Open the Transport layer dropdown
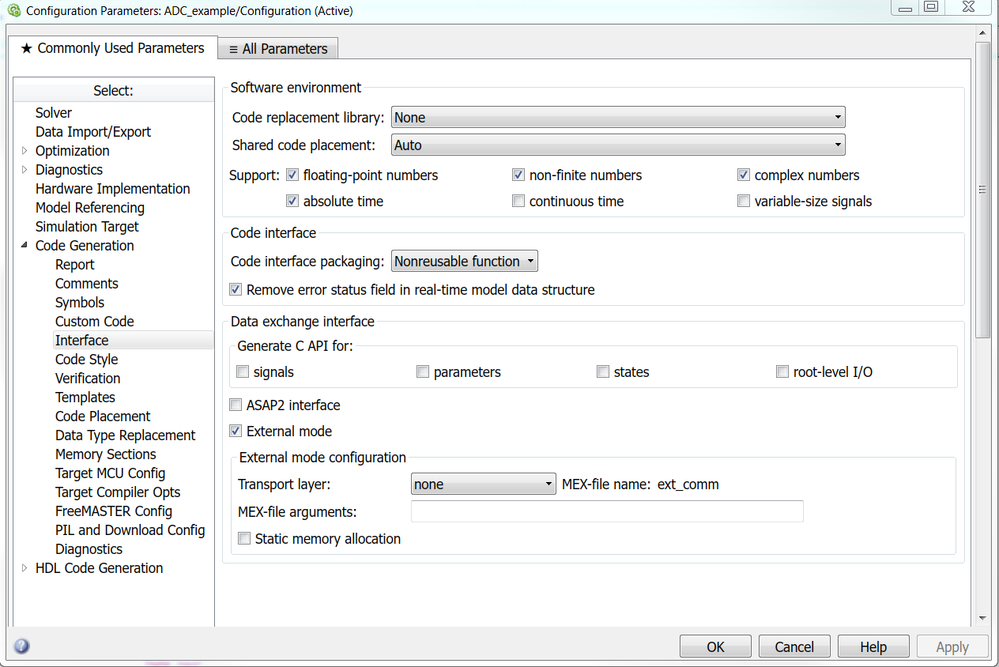 click(483, 484)
